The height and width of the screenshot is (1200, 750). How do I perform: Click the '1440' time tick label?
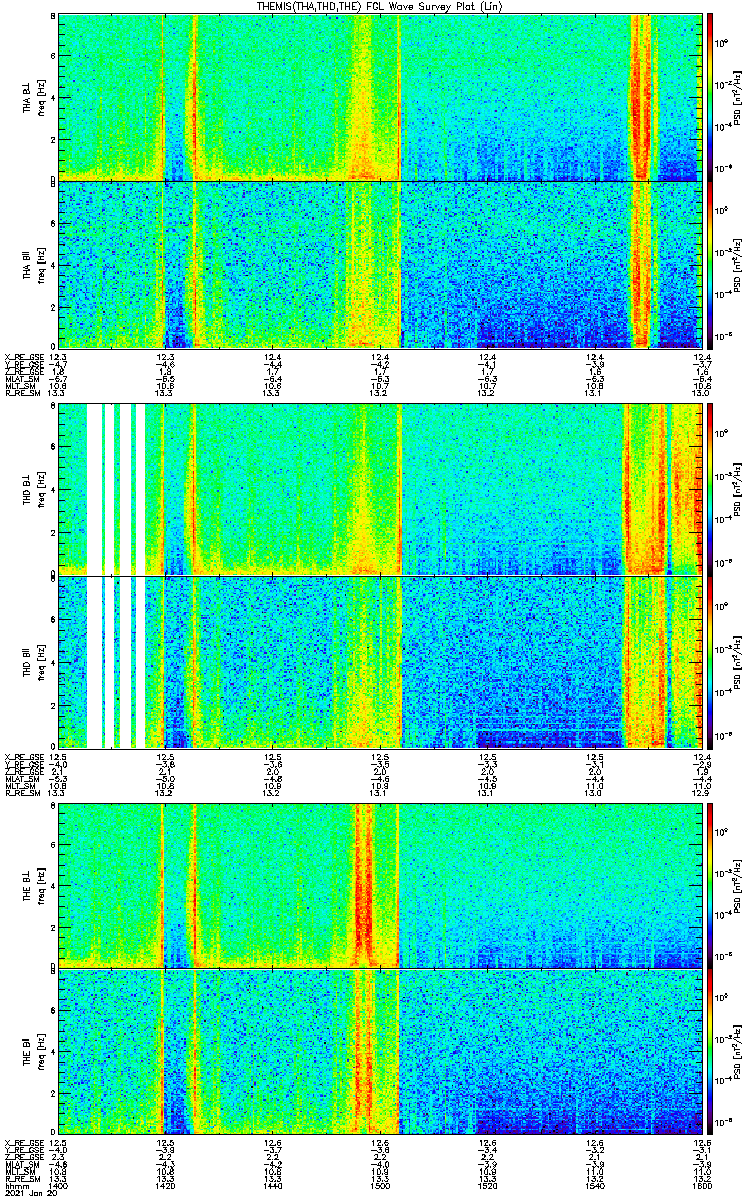pyautogui.click(x=272, y=1185)
